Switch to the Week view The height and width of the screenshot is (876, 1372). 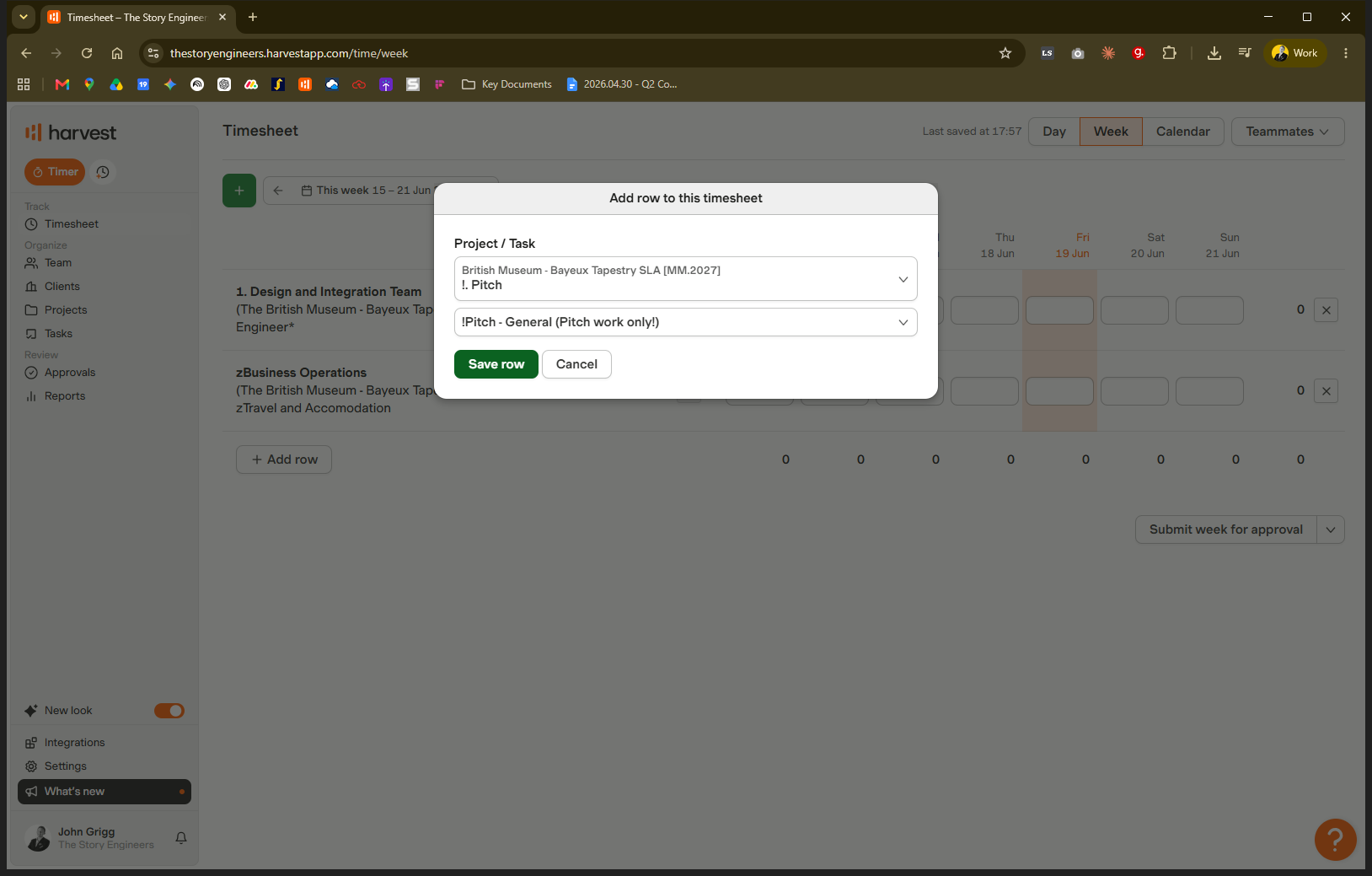coord(1111,132)
